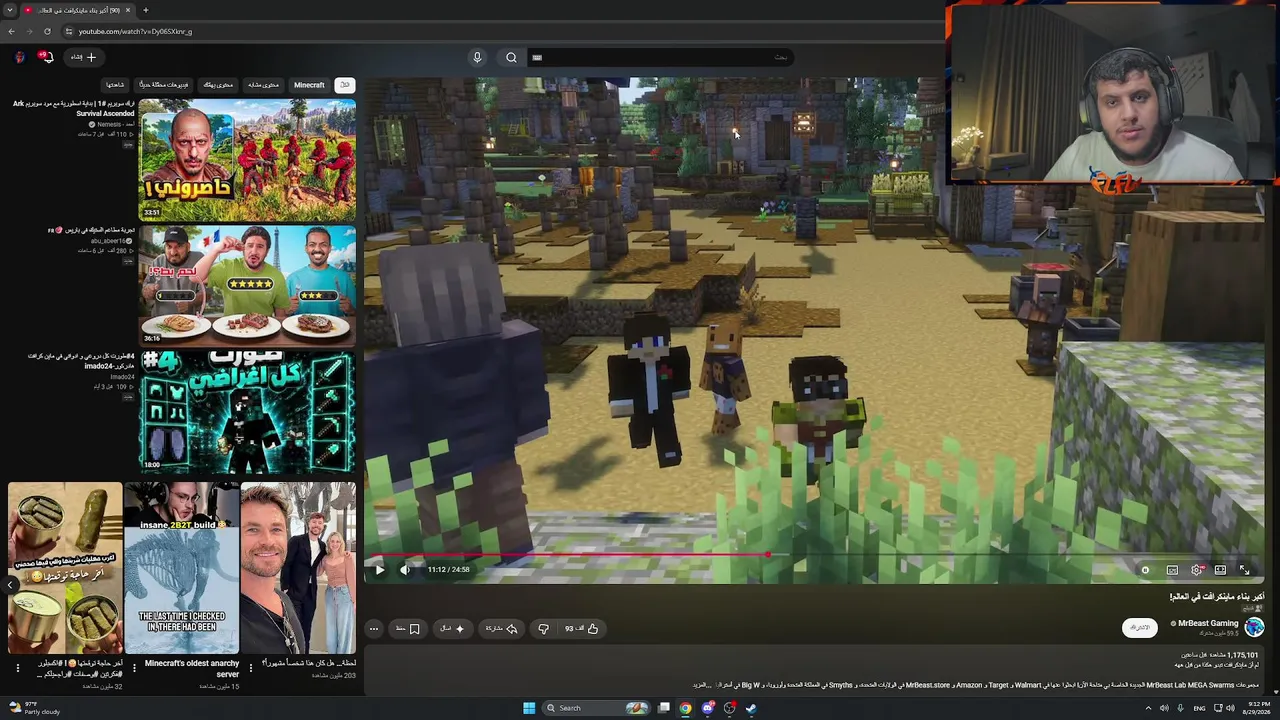Open the steak tasting recommended video thumbnail
1280x720 pixels.
coord(247,286)
